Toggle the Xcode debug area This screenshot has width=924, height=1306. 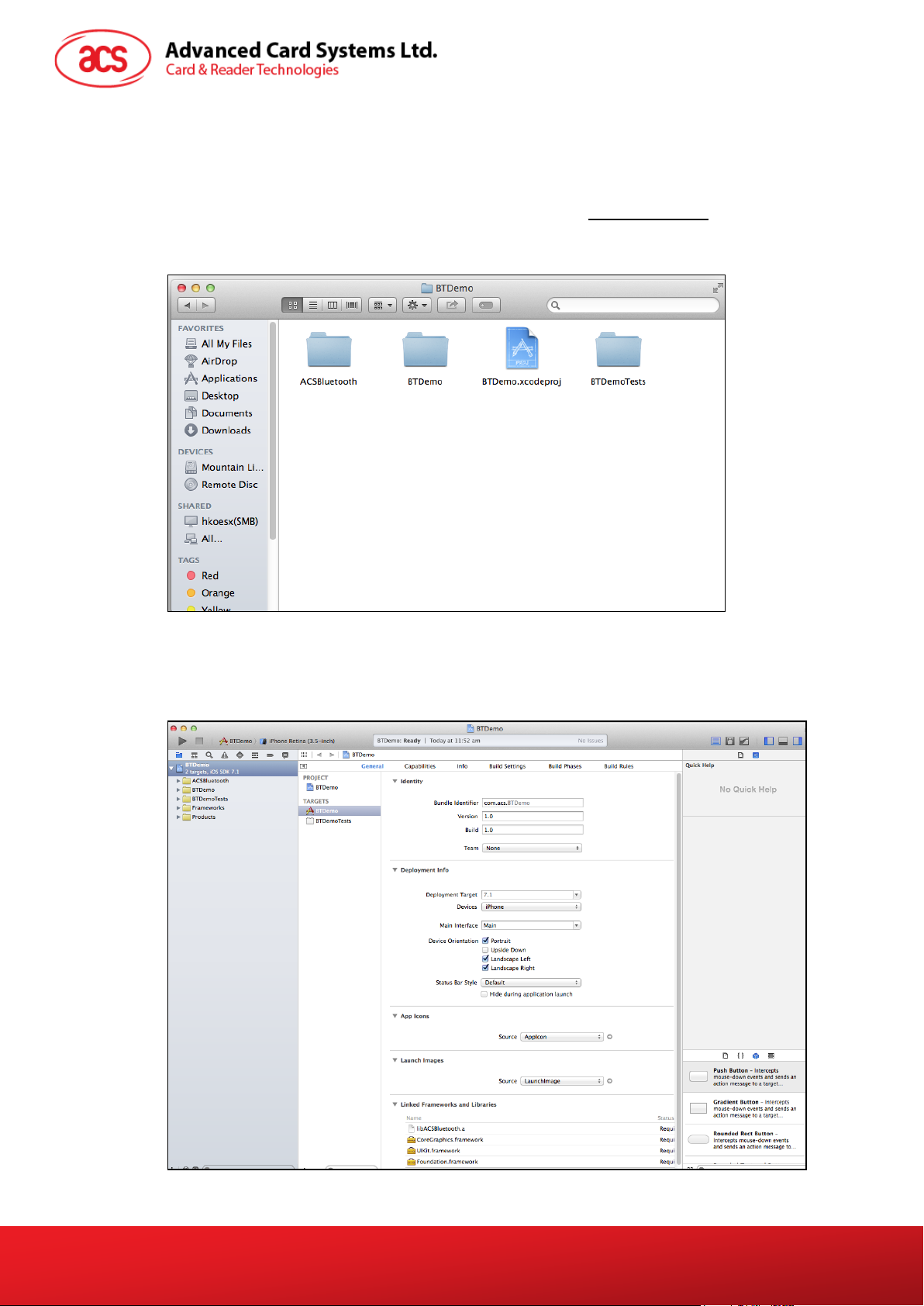(x=783, y=741)
